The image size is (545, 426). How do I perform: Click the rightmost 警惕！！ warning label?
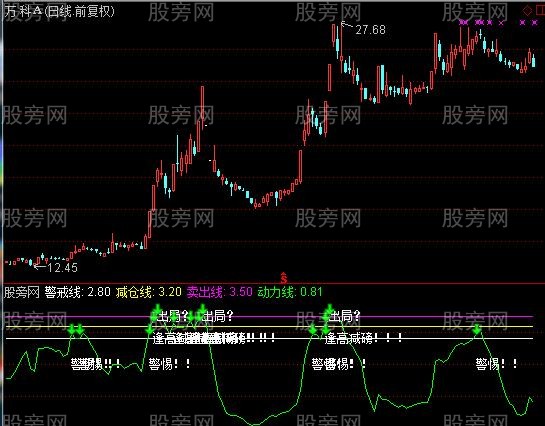pyautogui.click(x=496, y=364)
